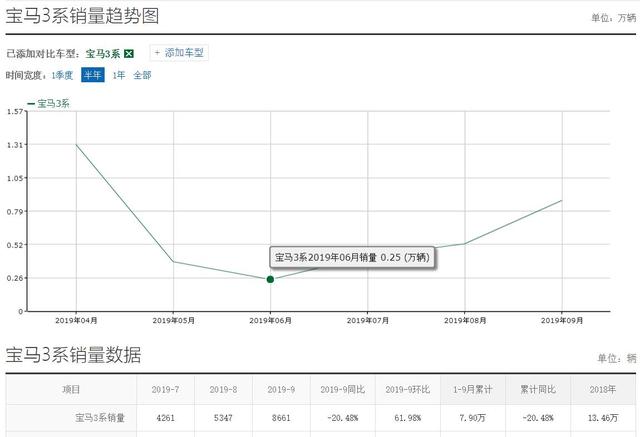Click the 单位：万辆 label
Screen dimensions: 640x437
[x=614, y=18]
